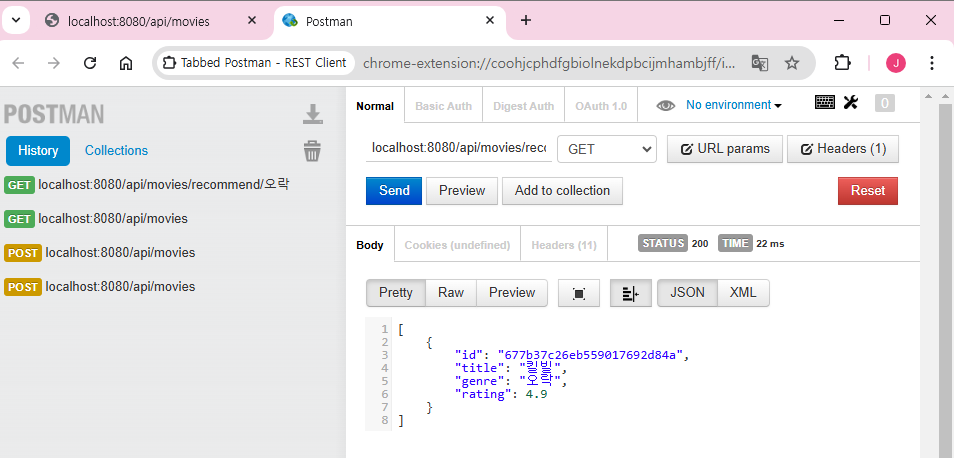Open the Cookies (undefined) tab
This screenshot has width=954, height=458.
pyautogui.click(x=457, y=245)
